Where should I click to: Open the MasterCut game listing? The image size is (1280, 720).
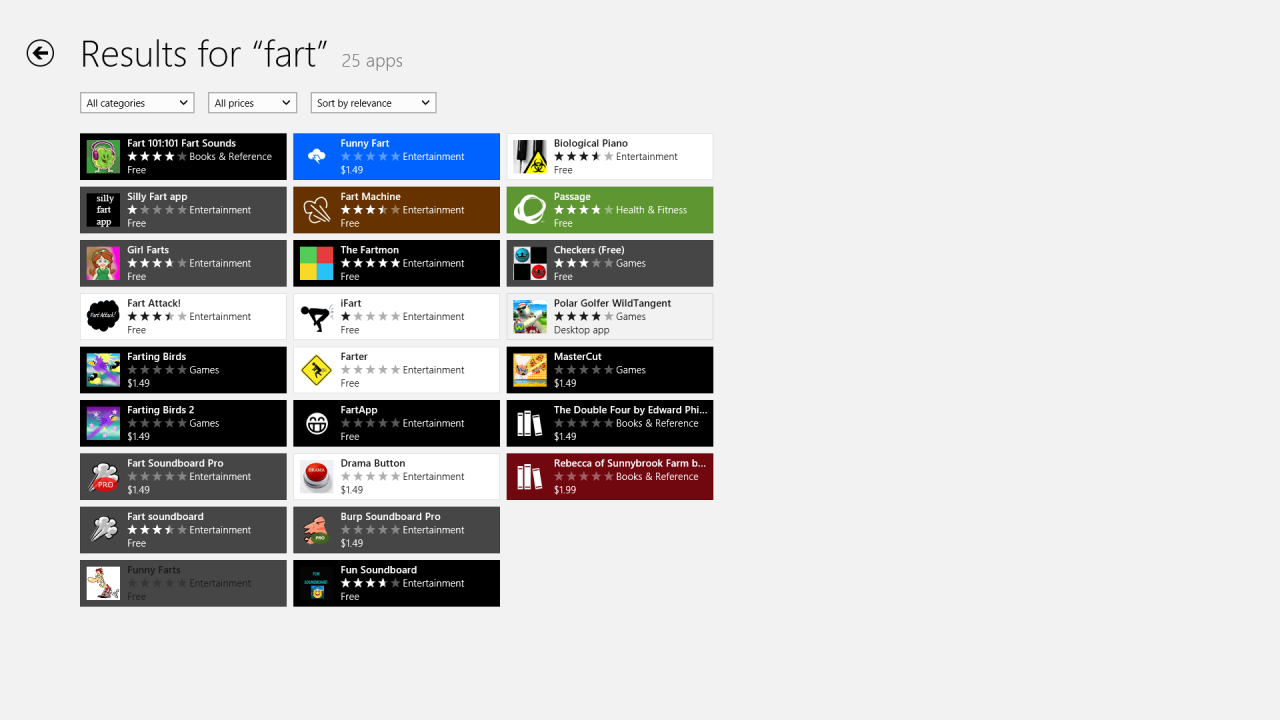click(x=610, y=370)
